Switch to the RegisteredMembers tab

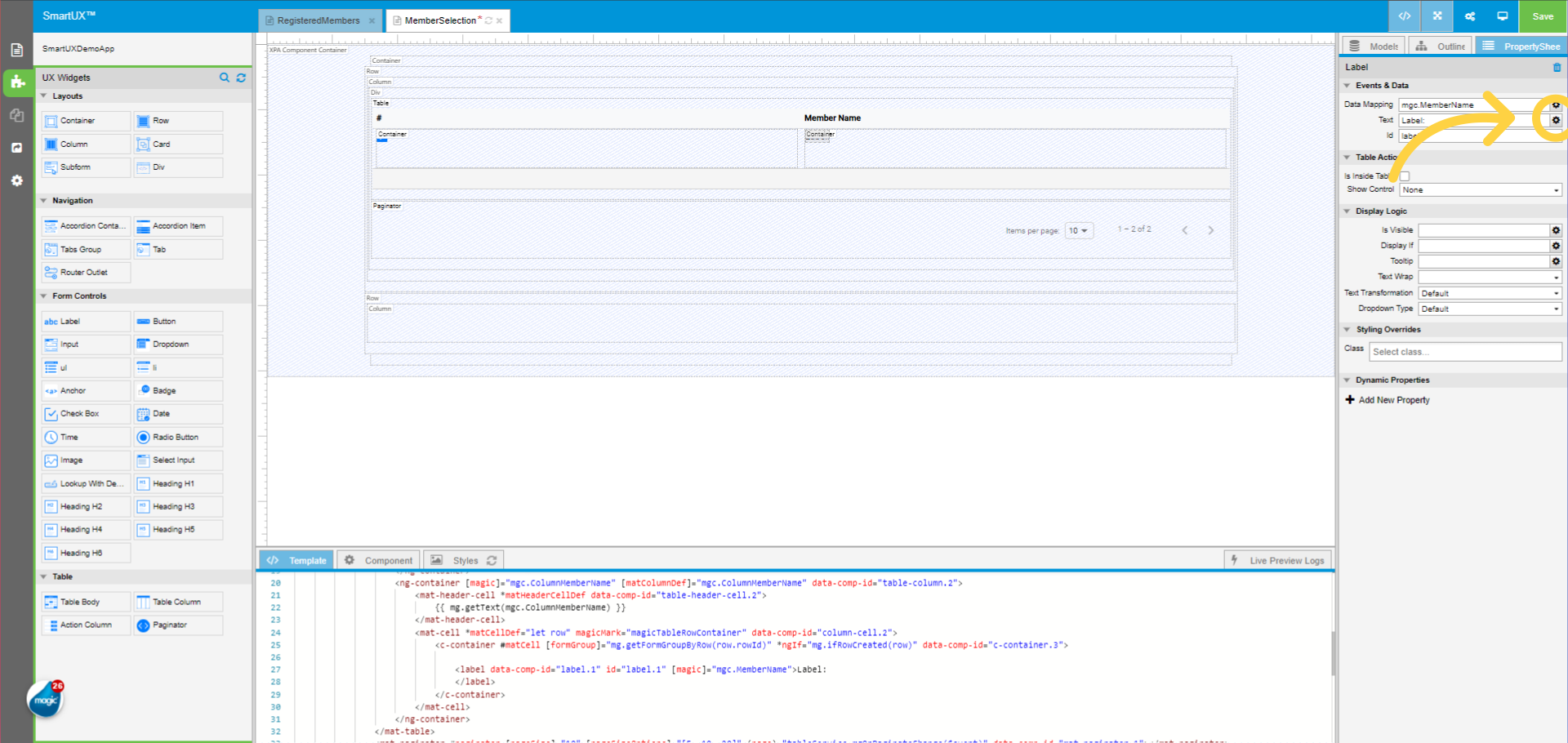click(x=318, y=20)
